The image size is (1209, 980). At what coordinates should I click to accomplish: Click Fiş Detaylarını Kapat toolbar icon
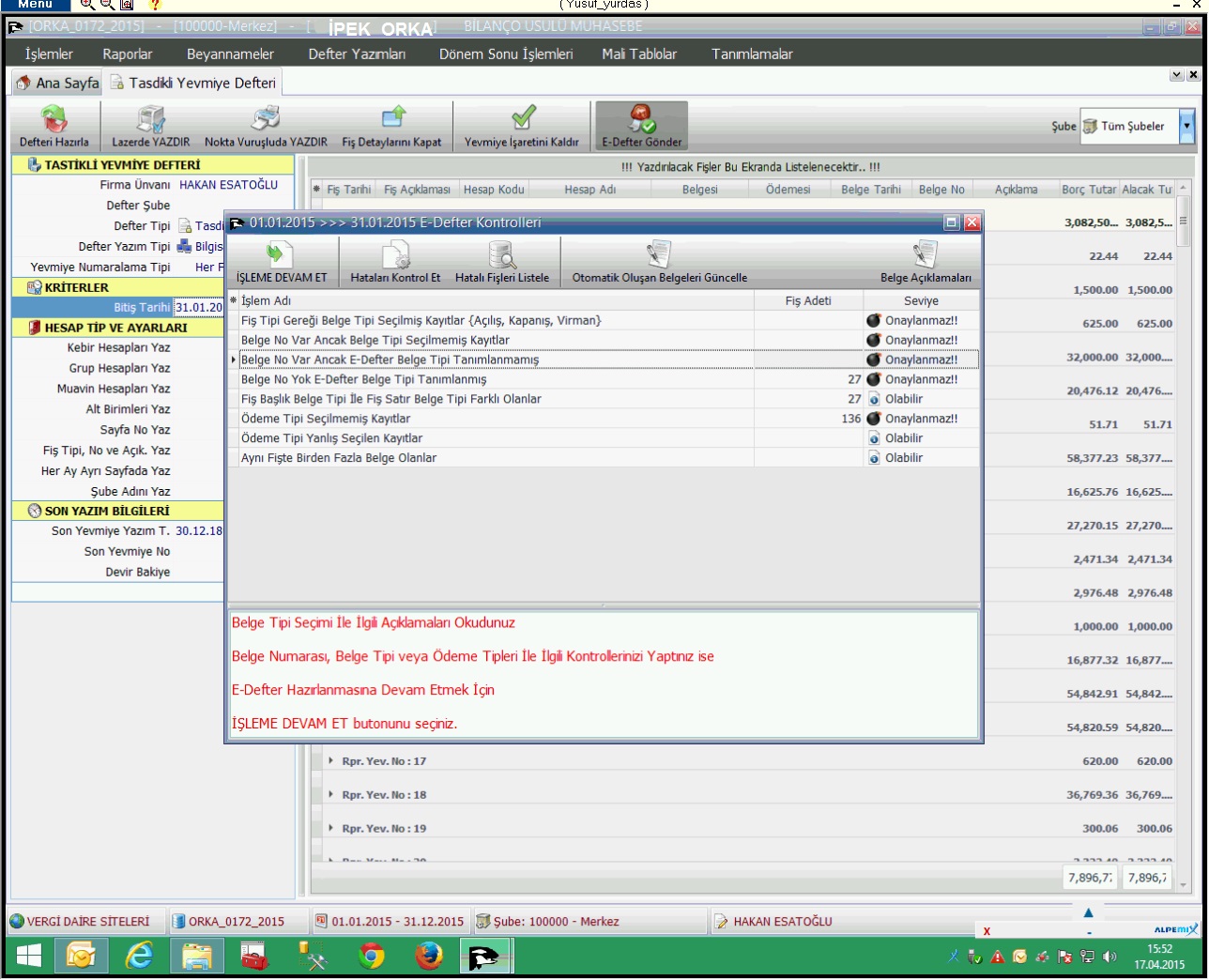click(392, 119)
